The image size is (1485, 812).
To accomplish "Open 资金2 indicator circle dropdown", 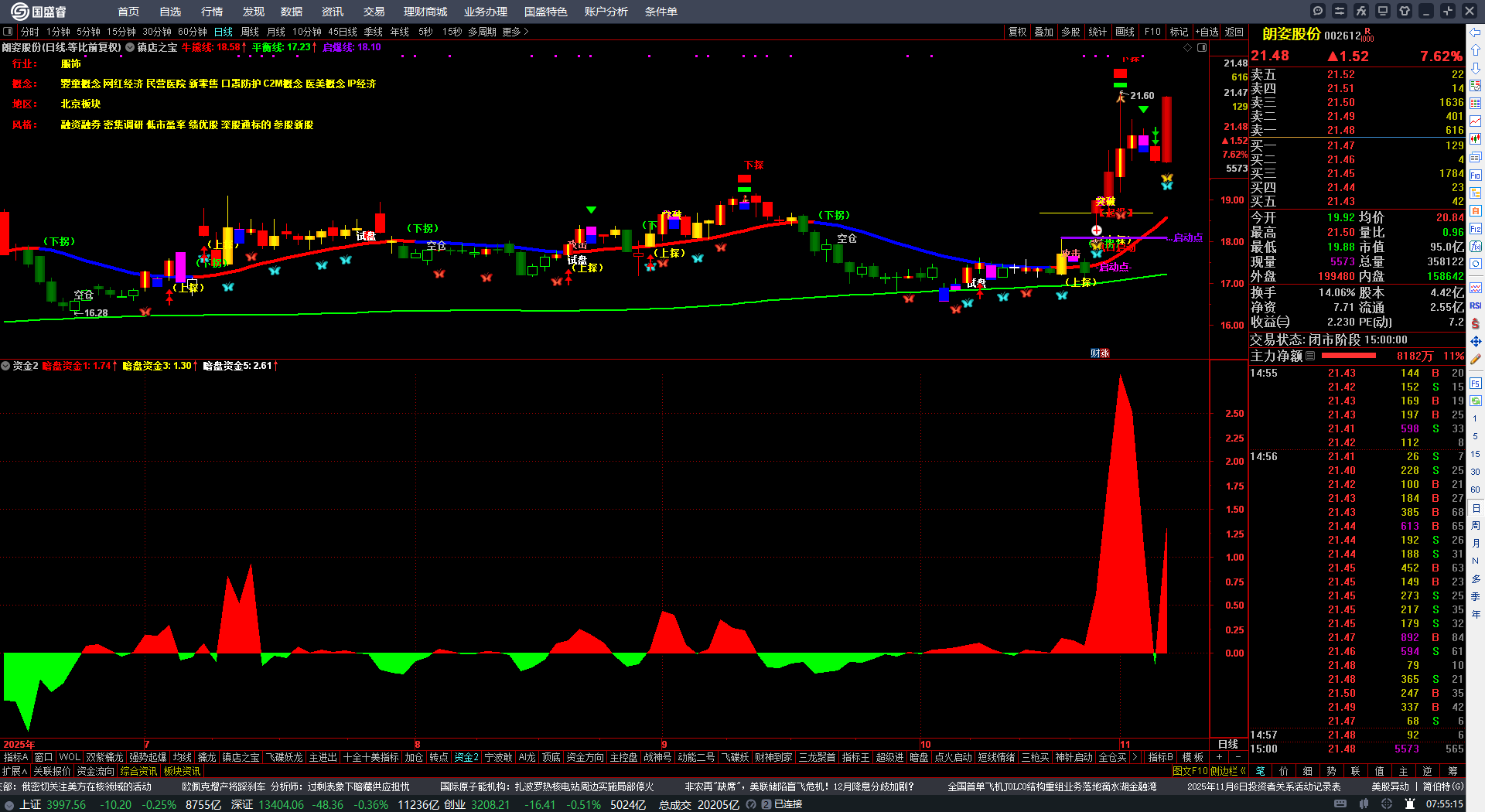I will tap(5, 366).
